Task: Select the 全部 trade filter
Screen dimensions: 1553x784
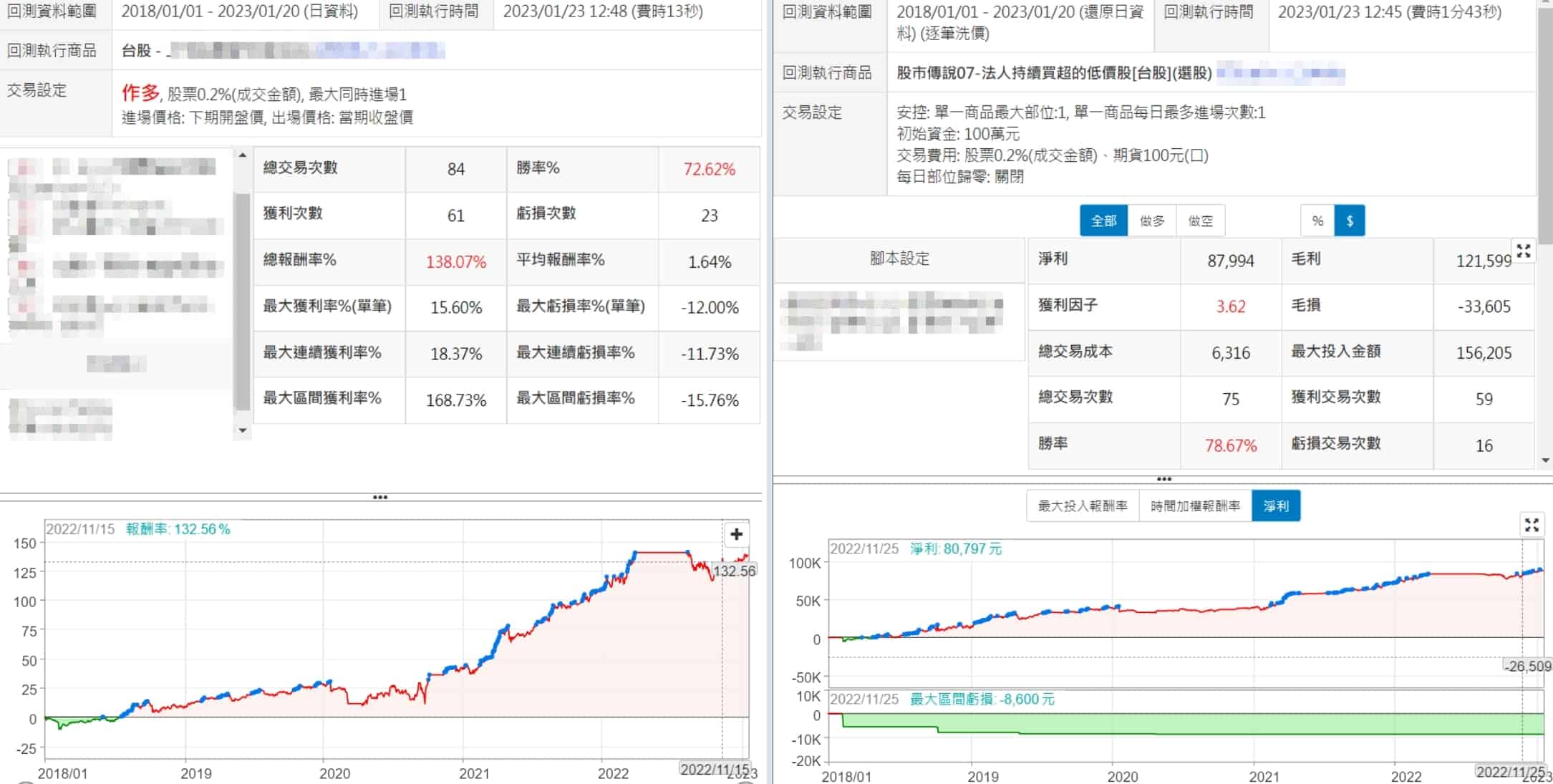Action: [x=1103, y=221]
